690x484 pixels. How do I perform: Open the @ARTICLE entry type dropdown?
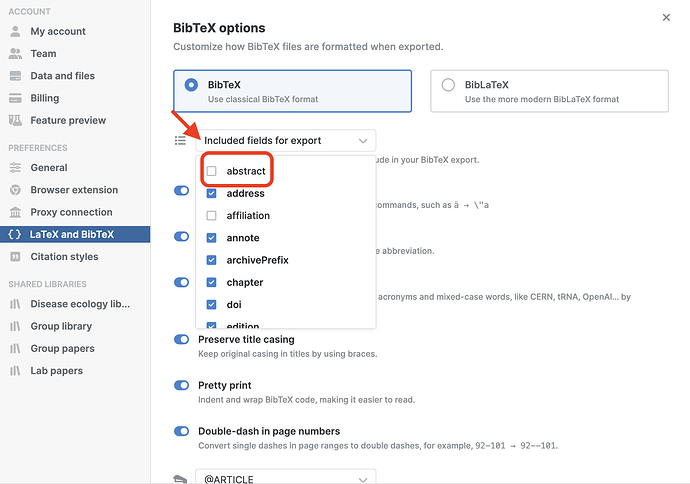click(286, 477)
